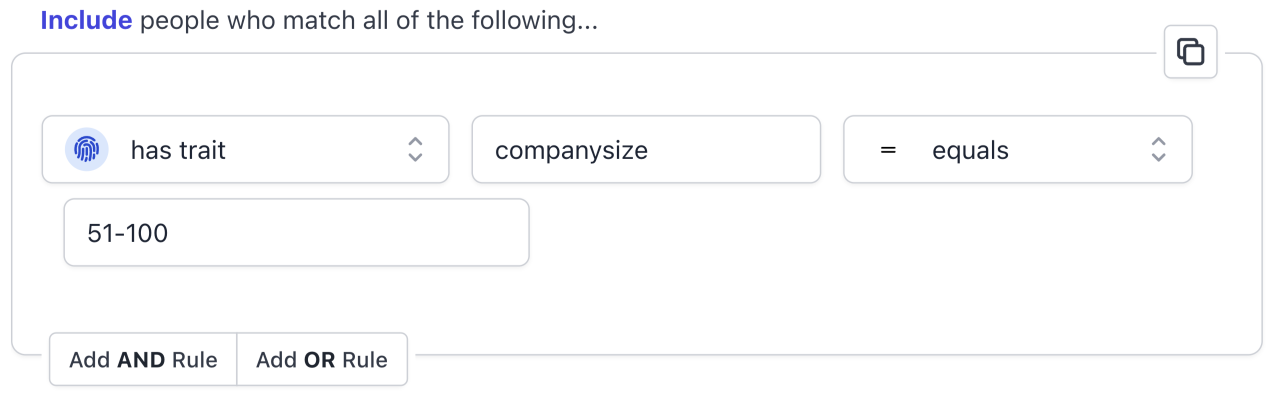Screen dimensions: 1281x400
Task: Toggle the Include filter mode link
Action: tap(86, 20)
